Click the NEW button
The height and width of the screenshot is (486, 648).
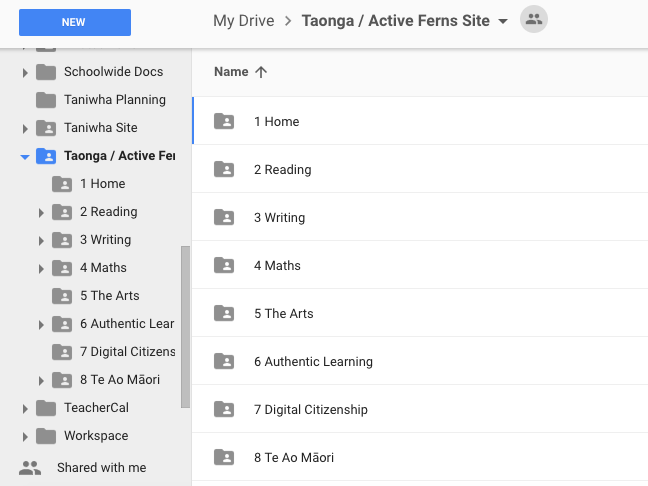[x=75, y=22]
